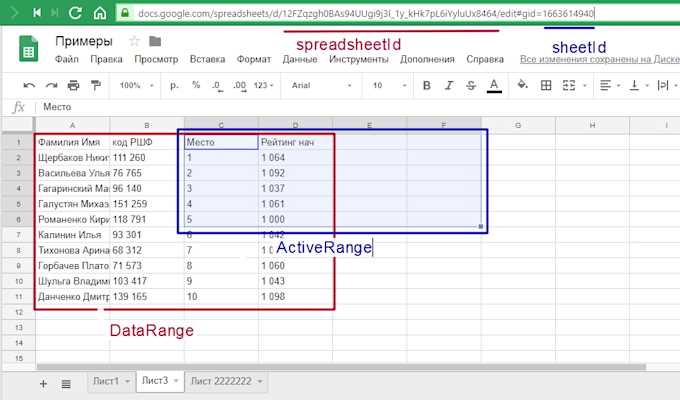Open the Правка menu
The image size is (680, 400).
[106, 59]
